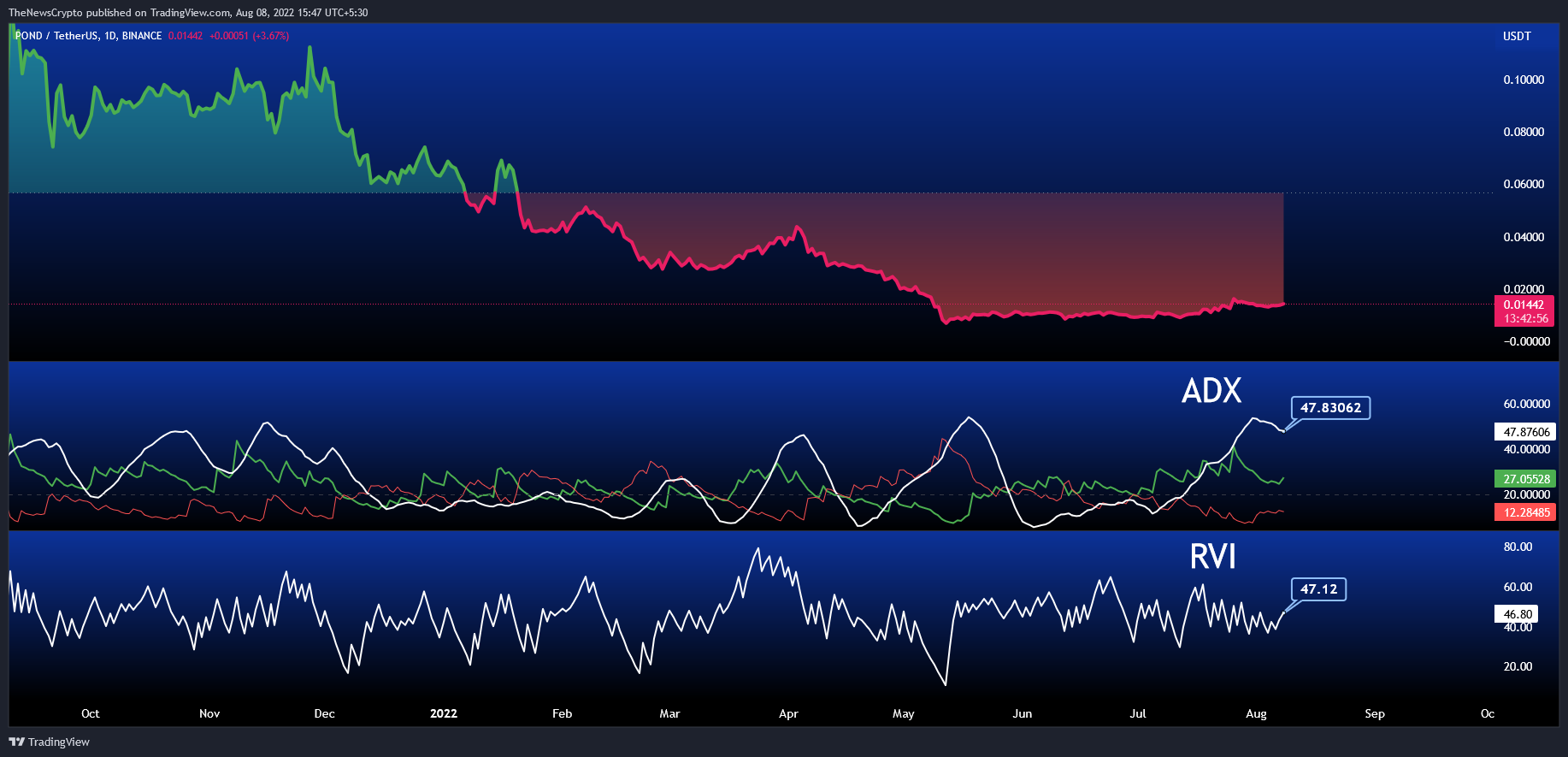Click the +0.00051 (+3.67%) change value

click(x=249, y=36)
